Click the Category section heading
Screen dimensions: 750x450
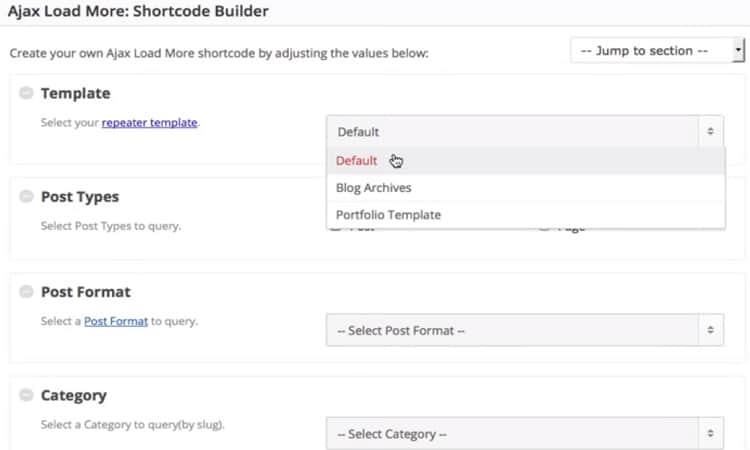tap(74, 395)
